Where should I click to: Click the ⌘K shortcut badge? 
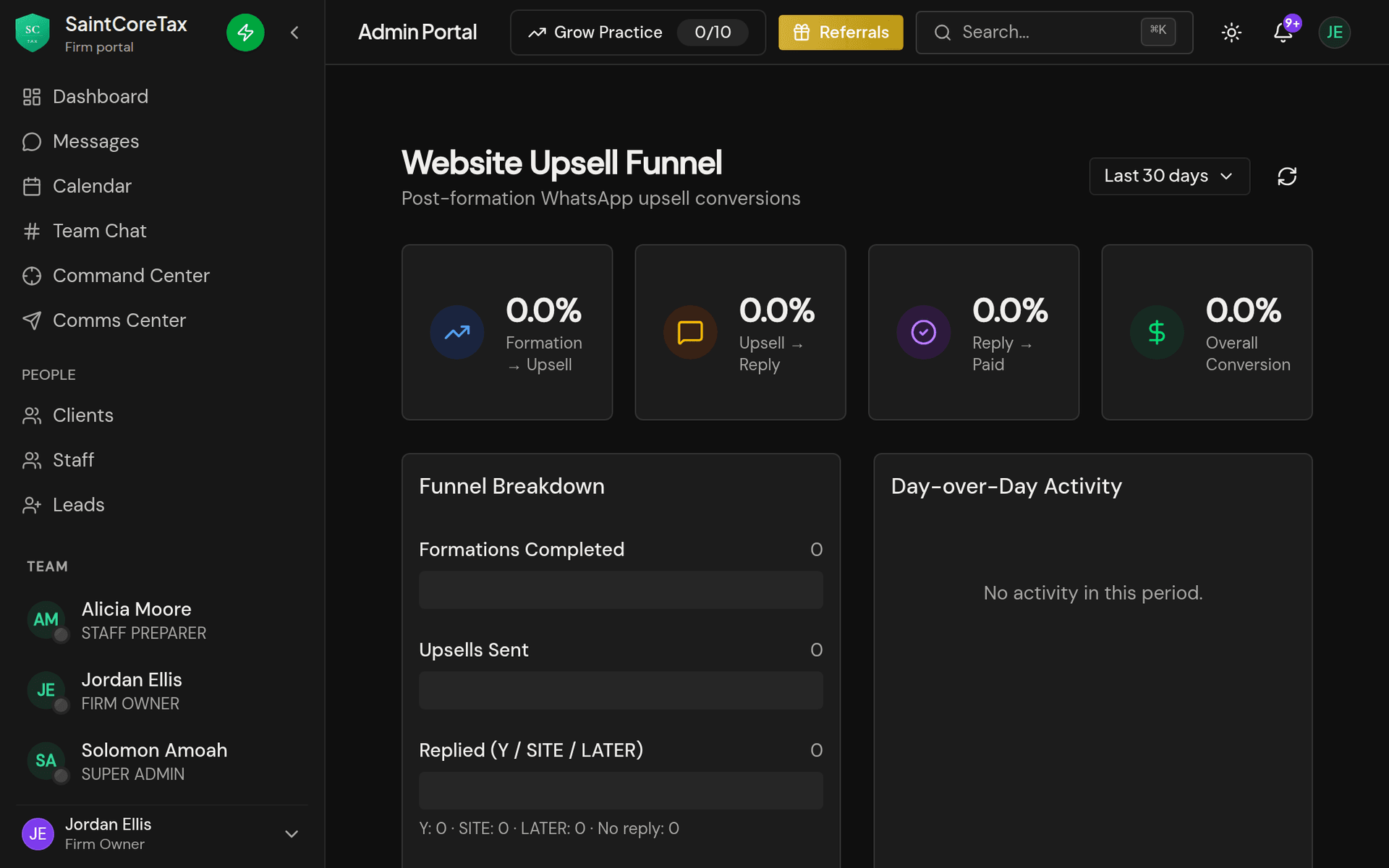1158,31
